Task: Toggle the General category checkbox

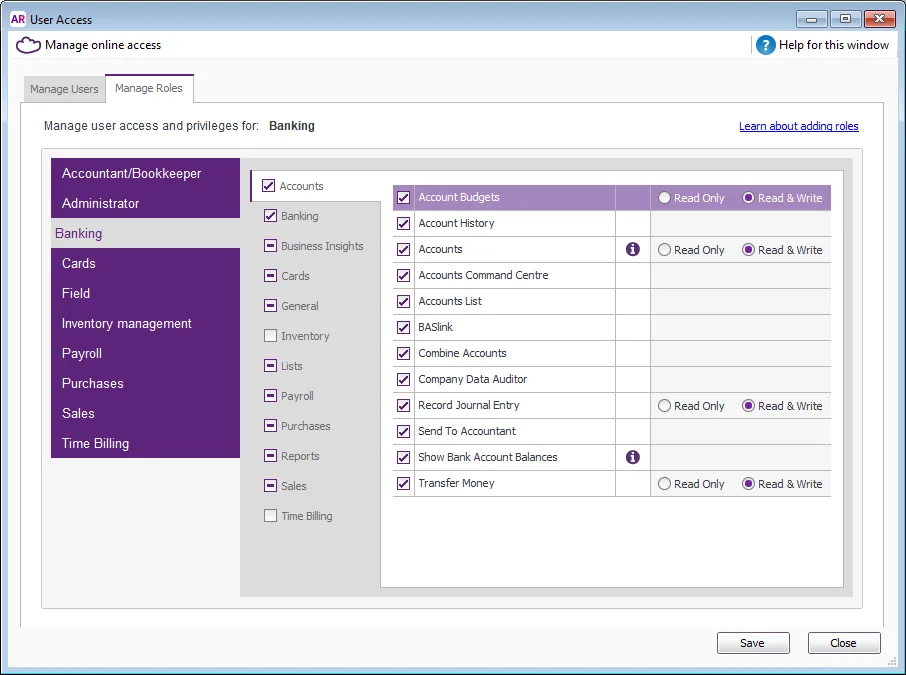Action: click(270, 306)
